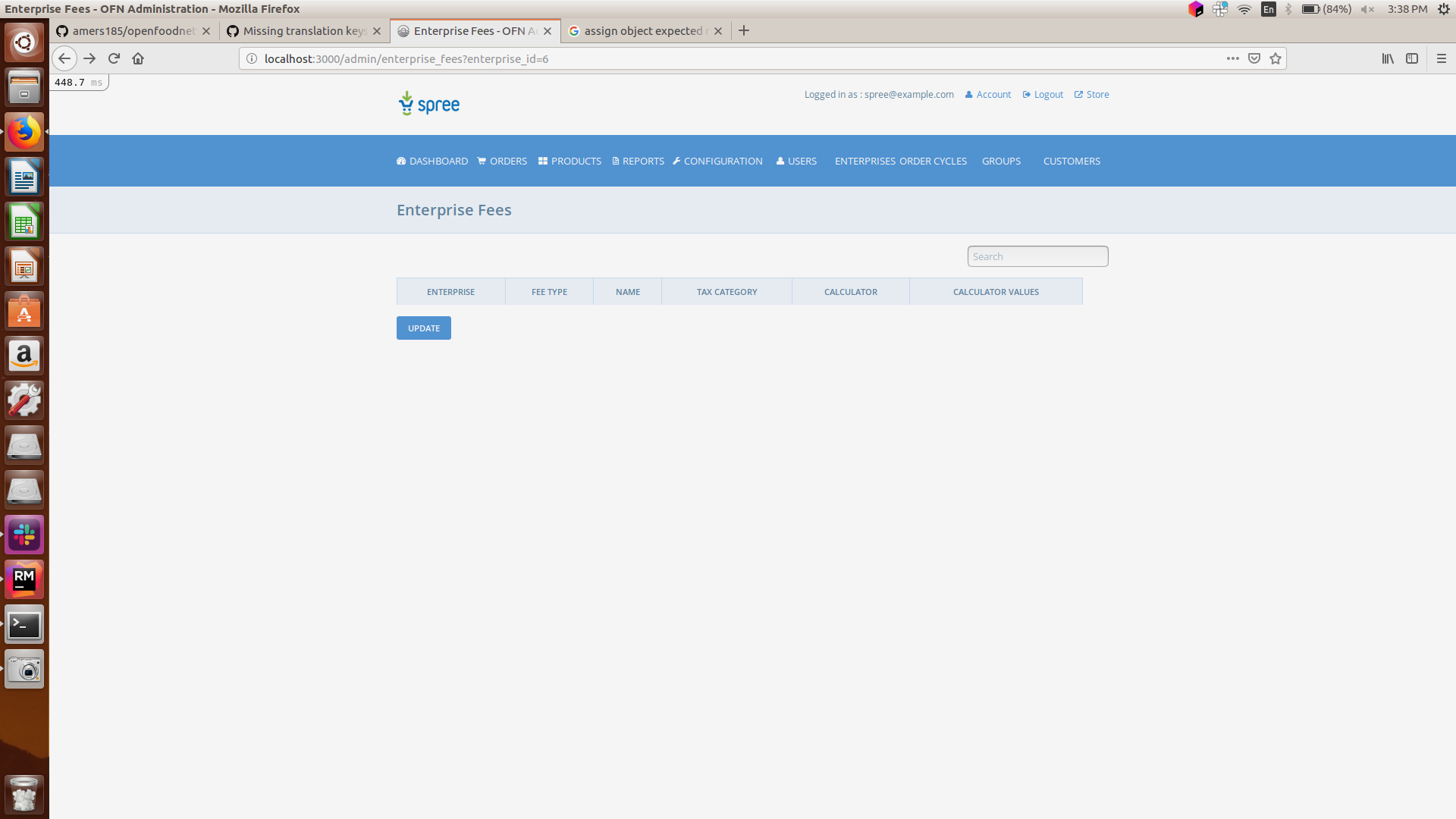
Task: Open a new browser tab
Action: coord(744,30)
